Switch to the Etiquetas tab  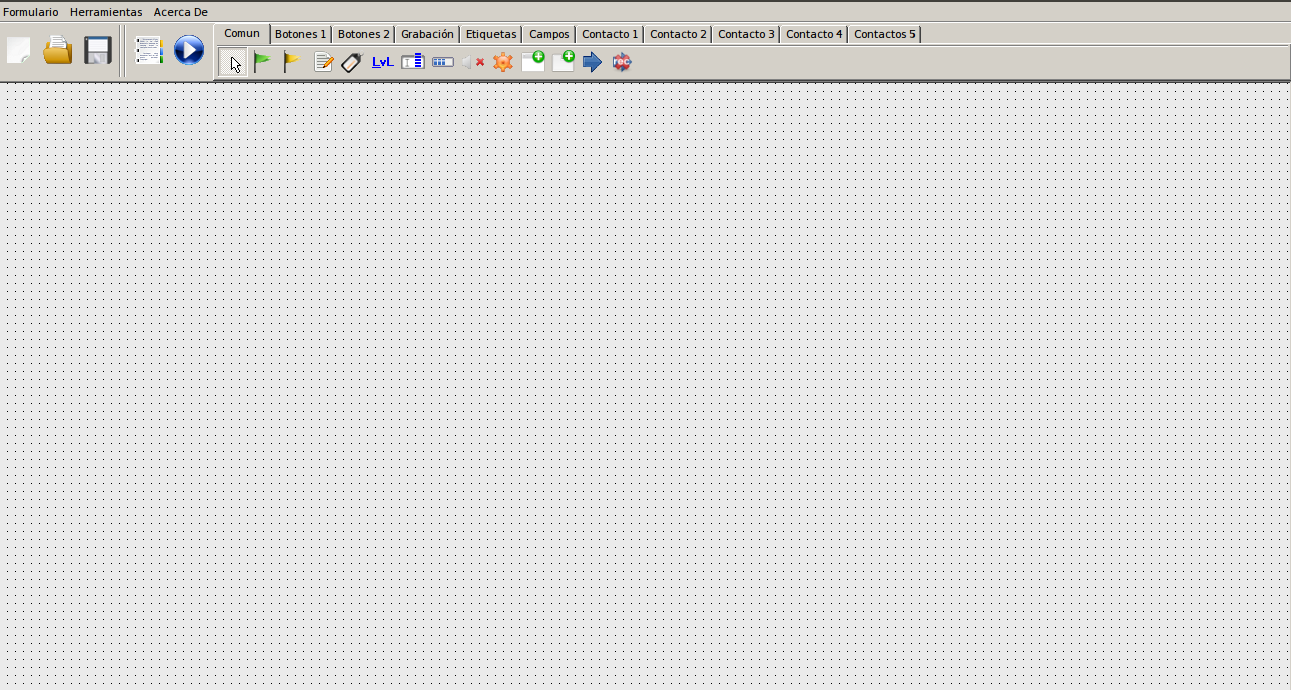(491, 34)
